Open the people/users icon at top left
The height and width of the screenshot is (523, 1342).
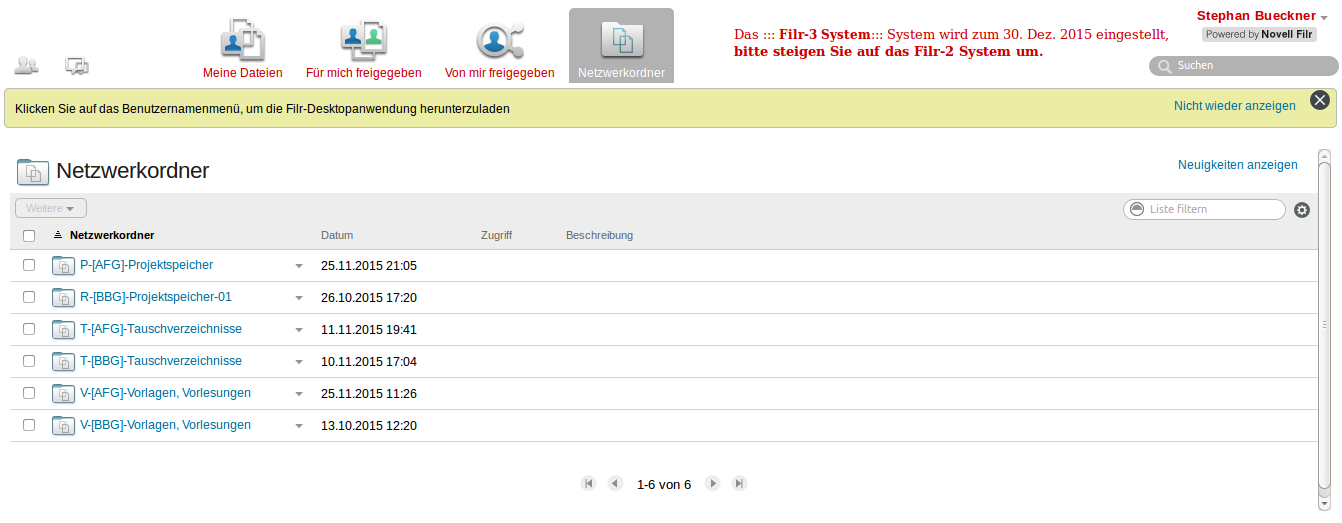(26, 66)
